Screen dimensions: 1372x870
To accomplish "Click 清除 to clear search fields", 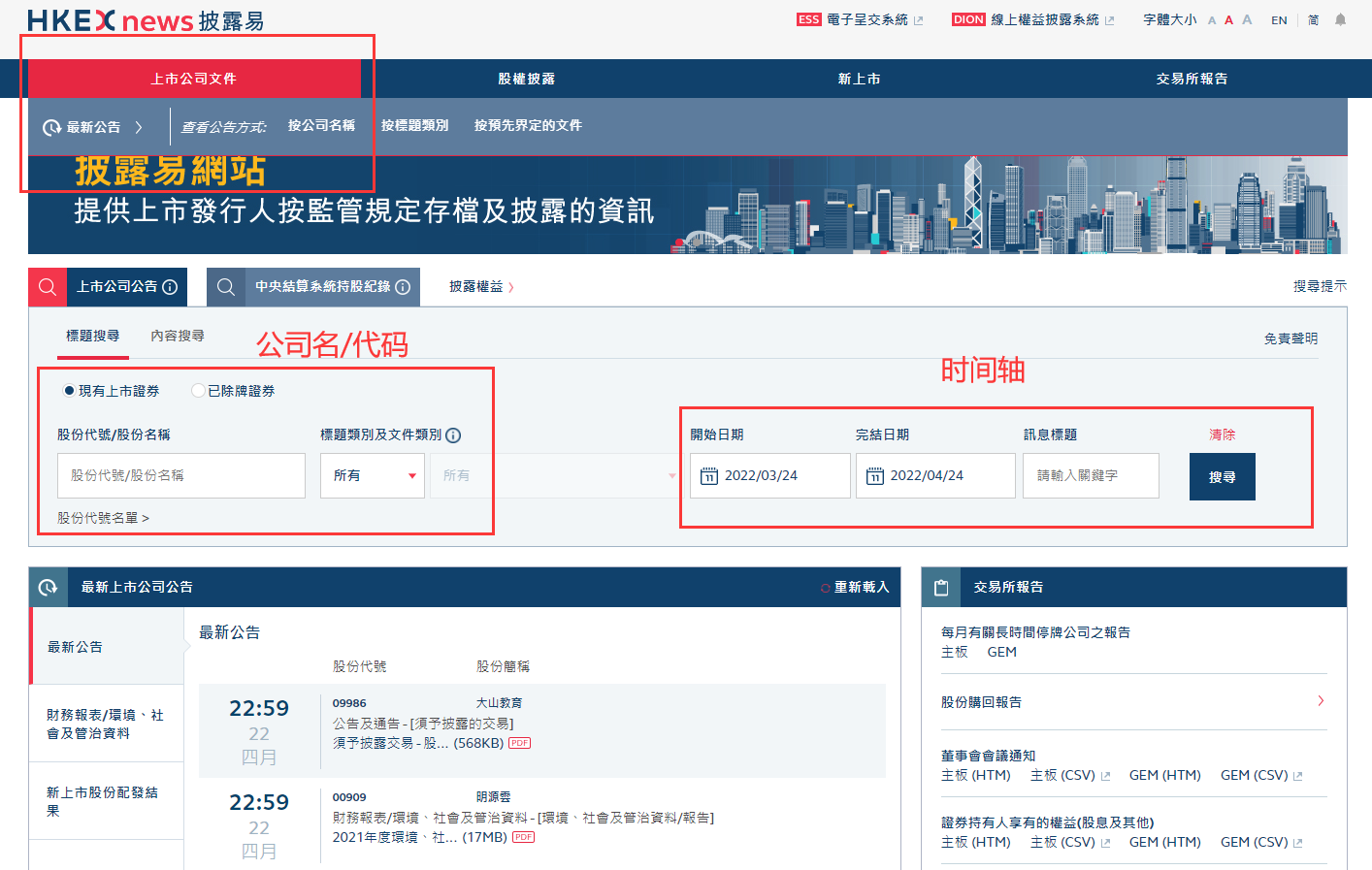I will click(x=1223, y=435).
